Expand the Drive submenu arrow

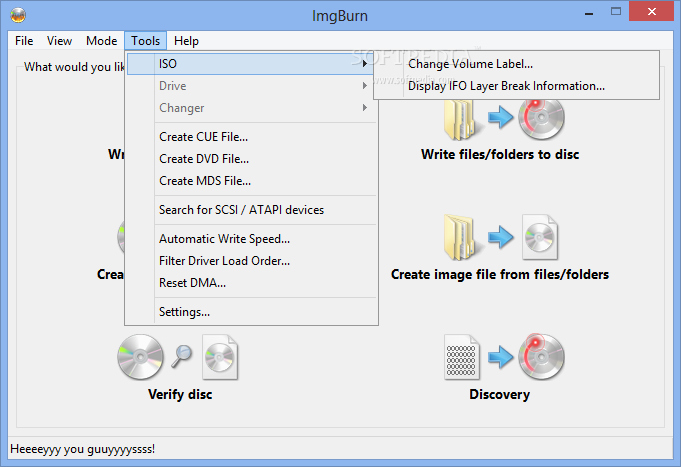click(365, 86)
